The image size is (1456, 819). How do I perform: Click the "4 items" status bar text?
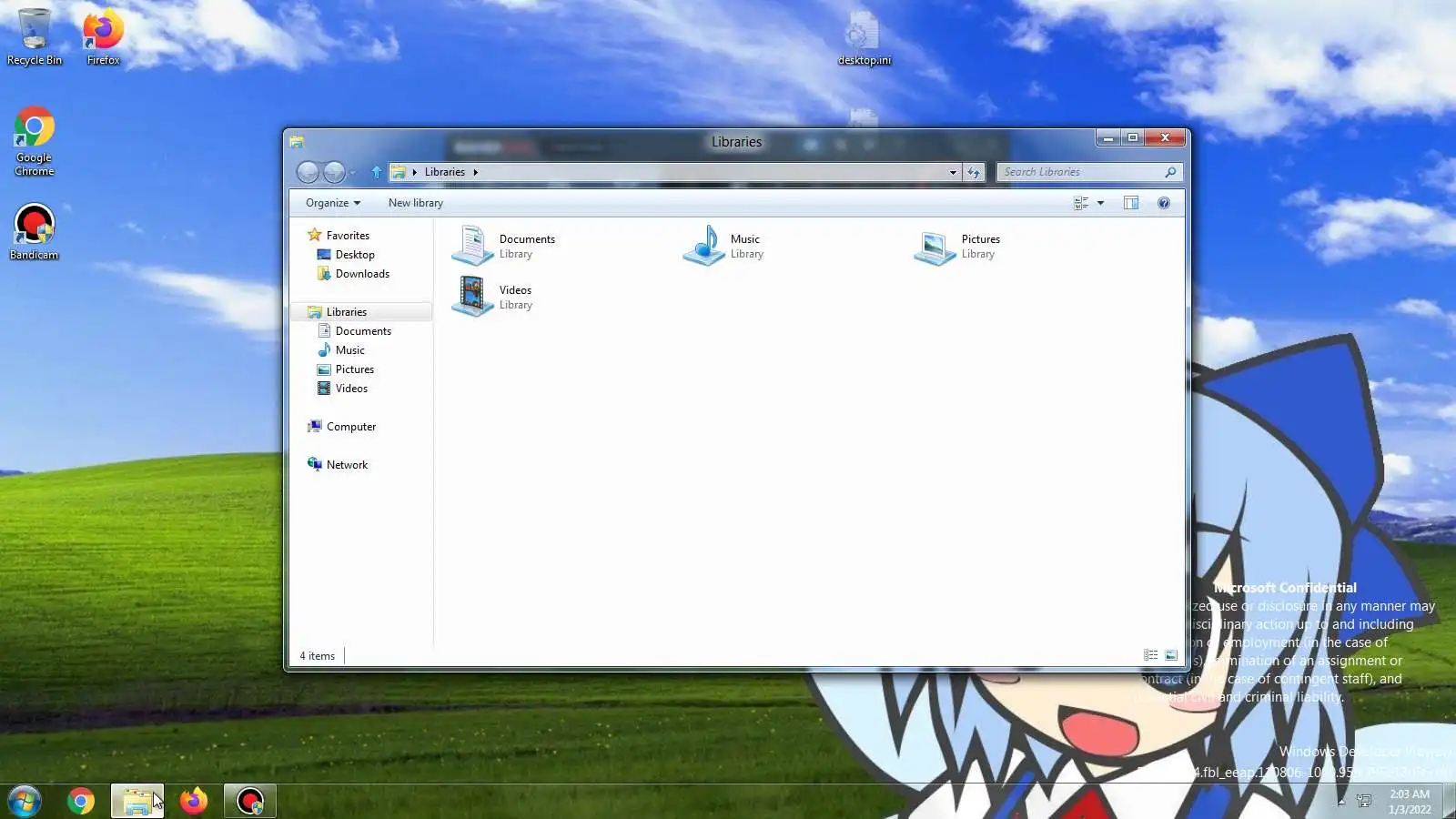coord(318,656)
